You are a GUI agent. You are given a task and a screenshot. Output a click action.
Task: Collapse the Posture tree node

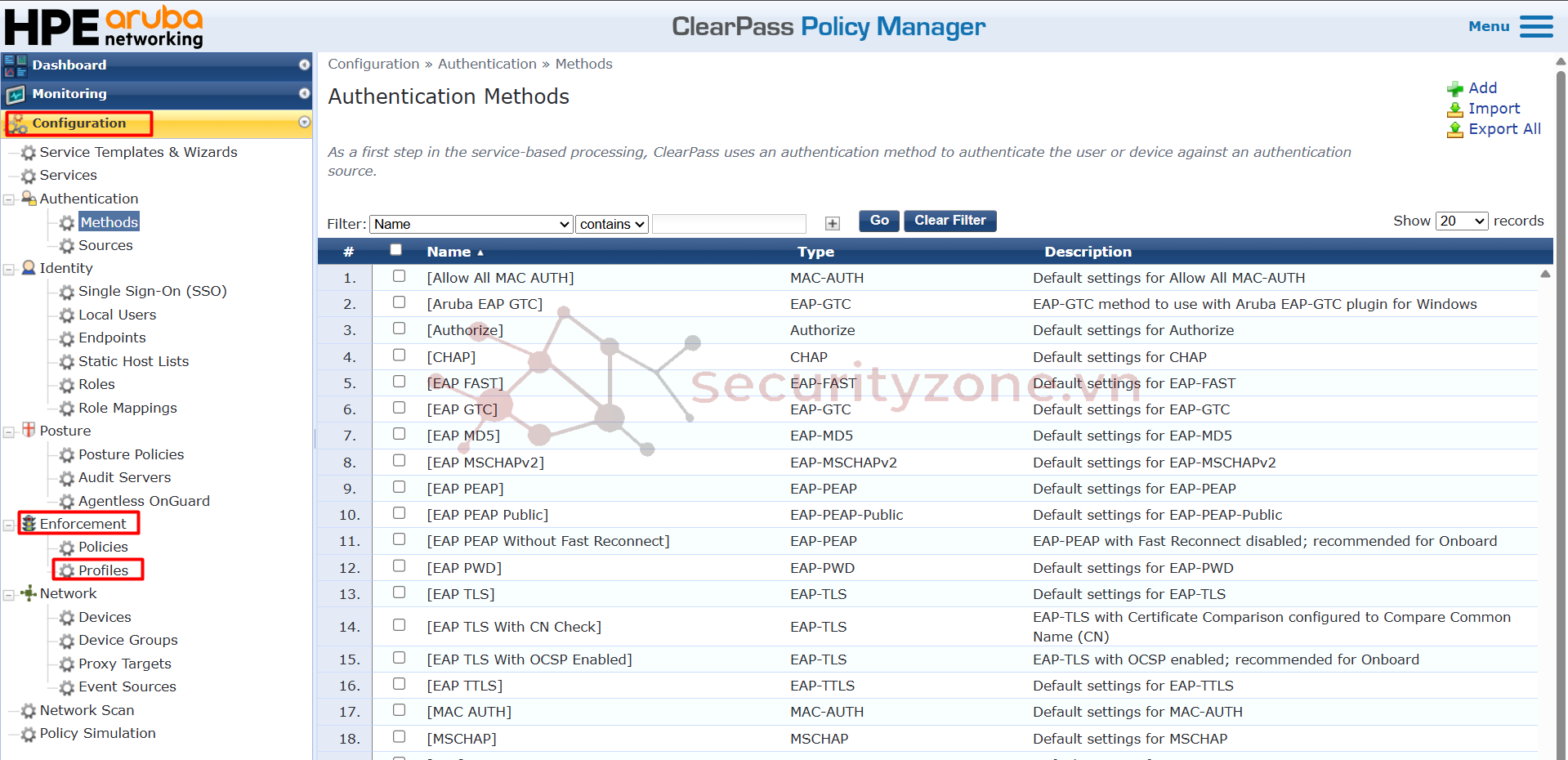click(x=9, y=431)
